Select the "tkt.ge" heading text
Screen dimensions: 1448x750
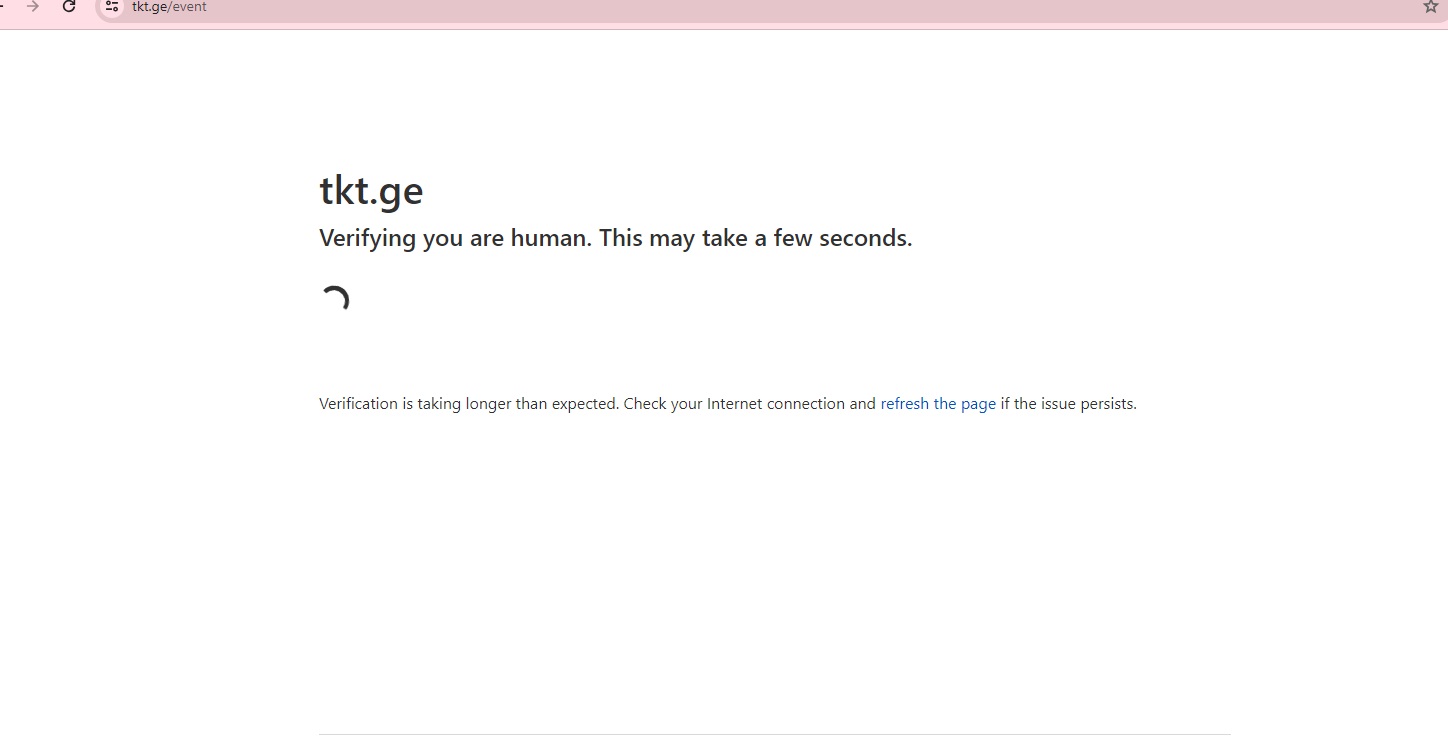(371, 190)
